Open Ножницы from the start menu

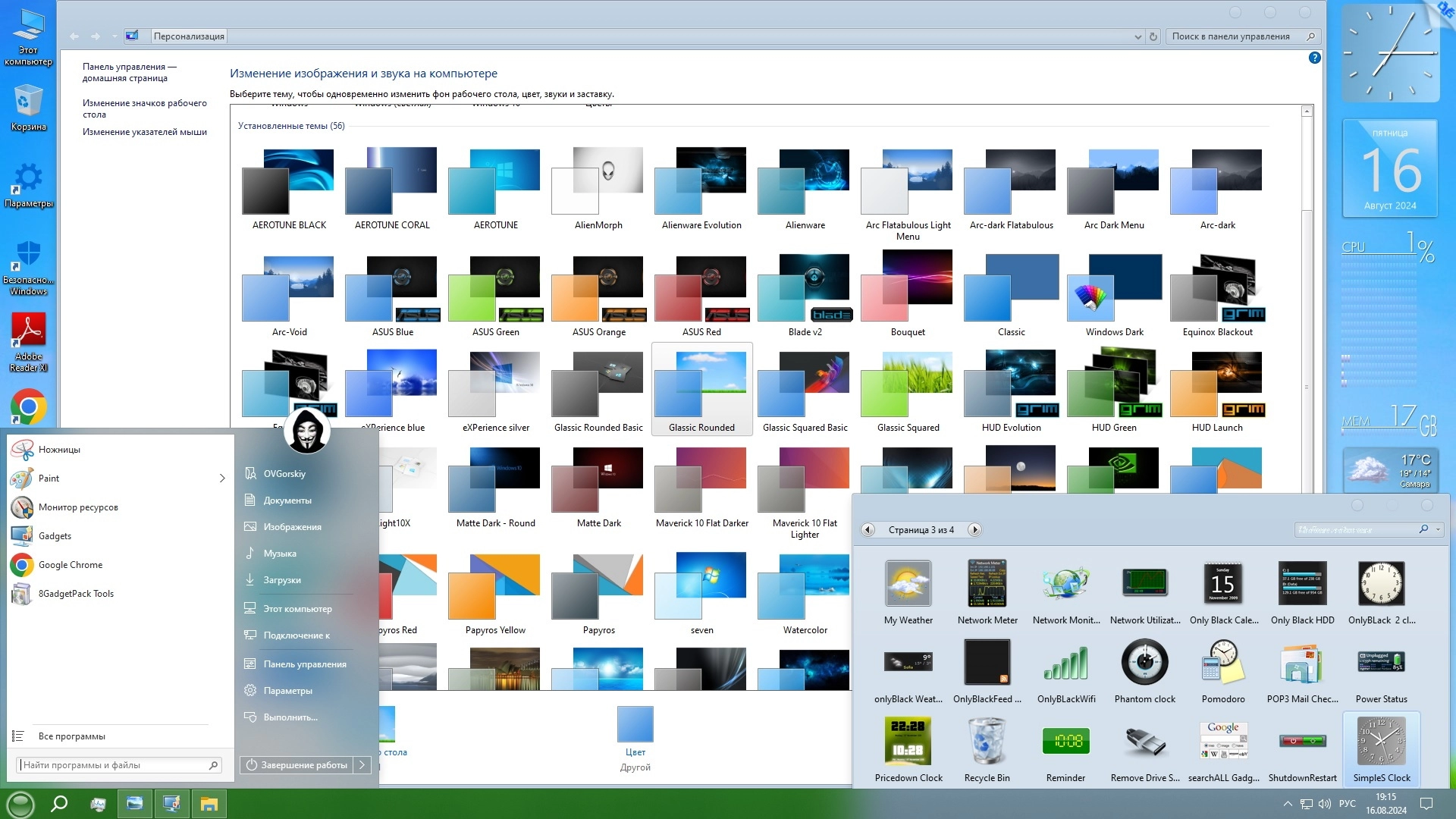59,450
